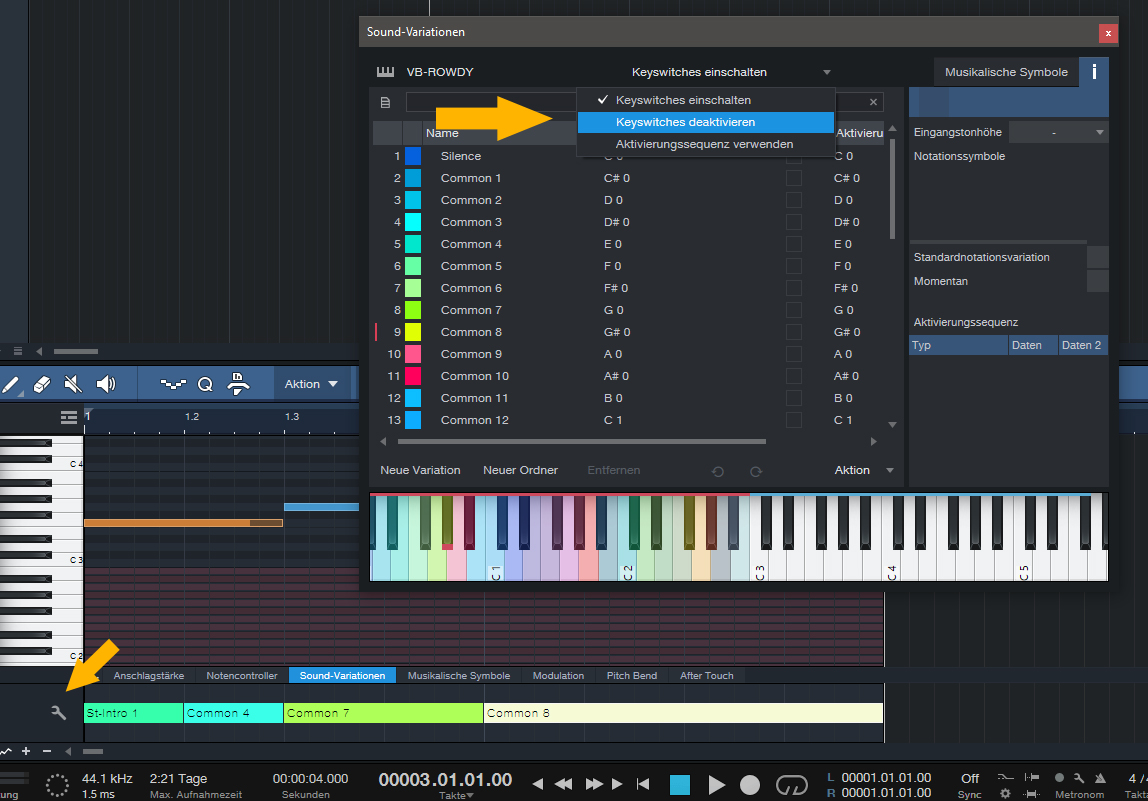Click the wrench icon beside the variations lane

58,713
